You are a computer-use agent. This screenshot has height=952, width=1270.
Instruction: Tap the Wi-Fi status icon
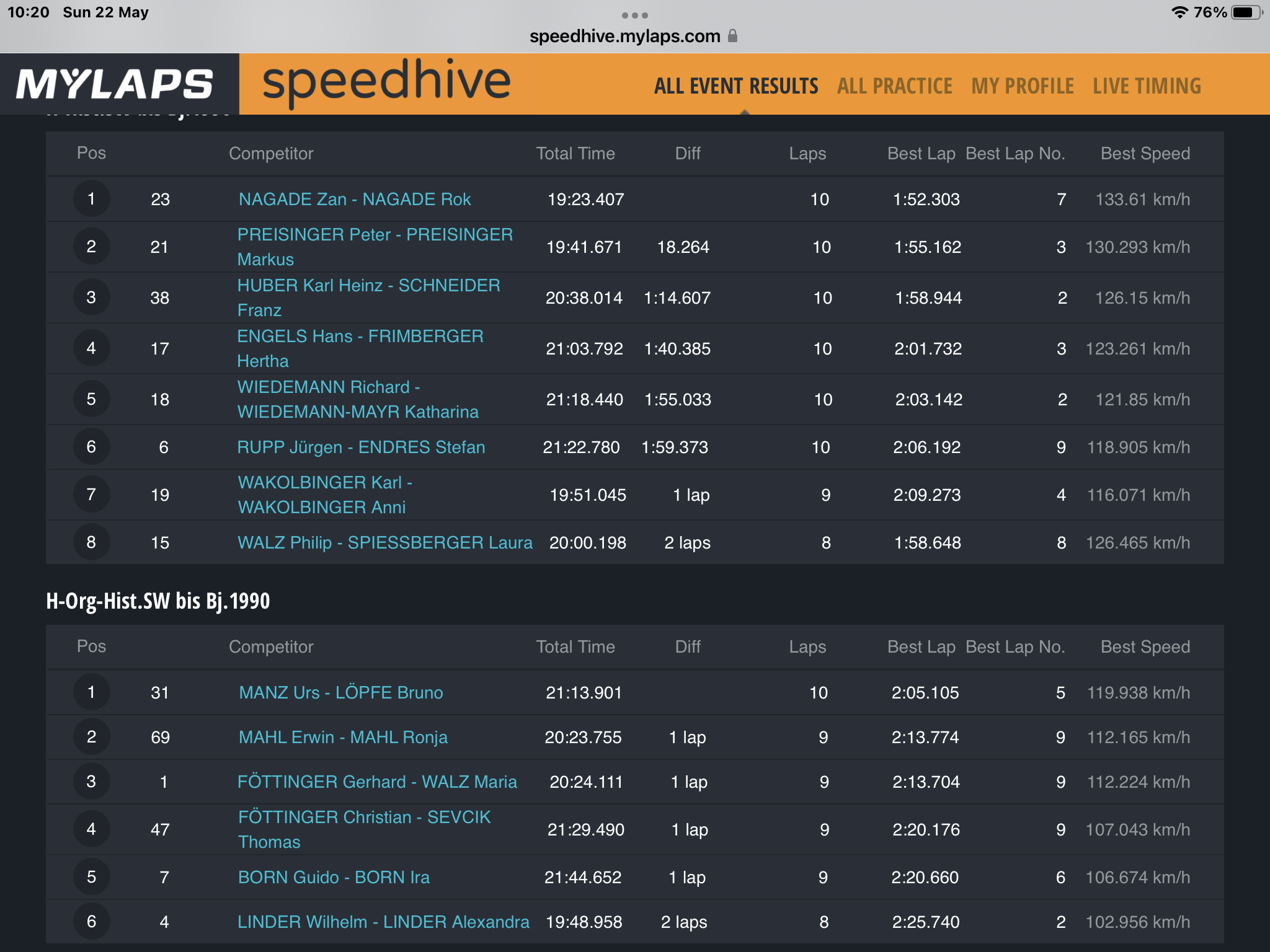1179,12
